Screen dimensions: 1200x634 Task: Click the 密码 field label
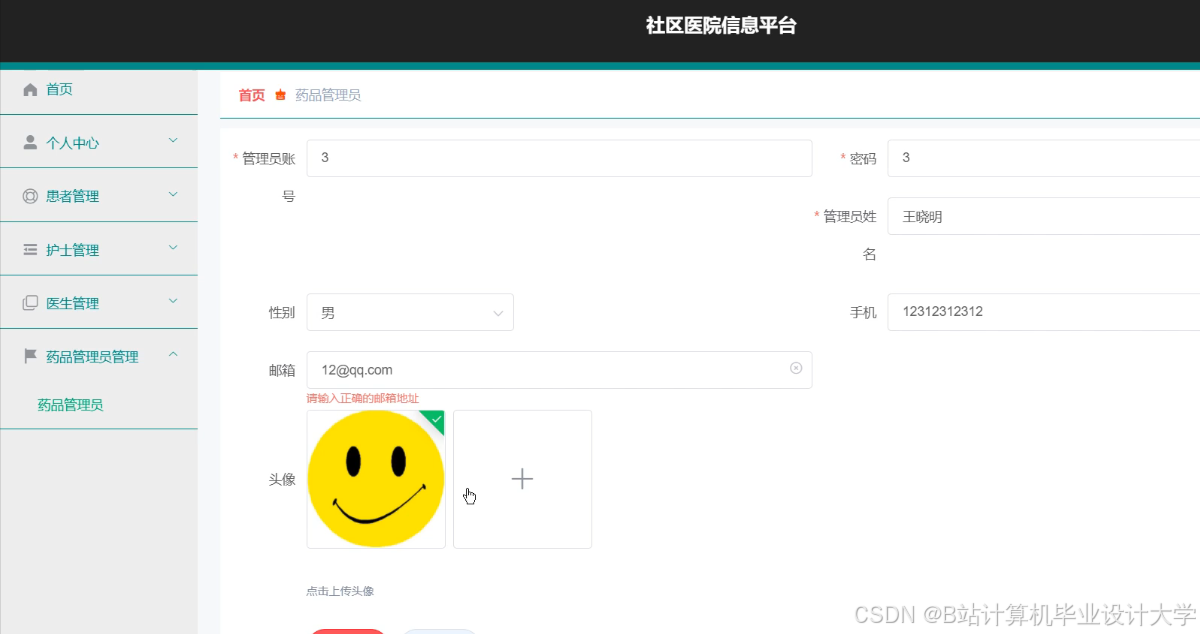pos(863,159)
